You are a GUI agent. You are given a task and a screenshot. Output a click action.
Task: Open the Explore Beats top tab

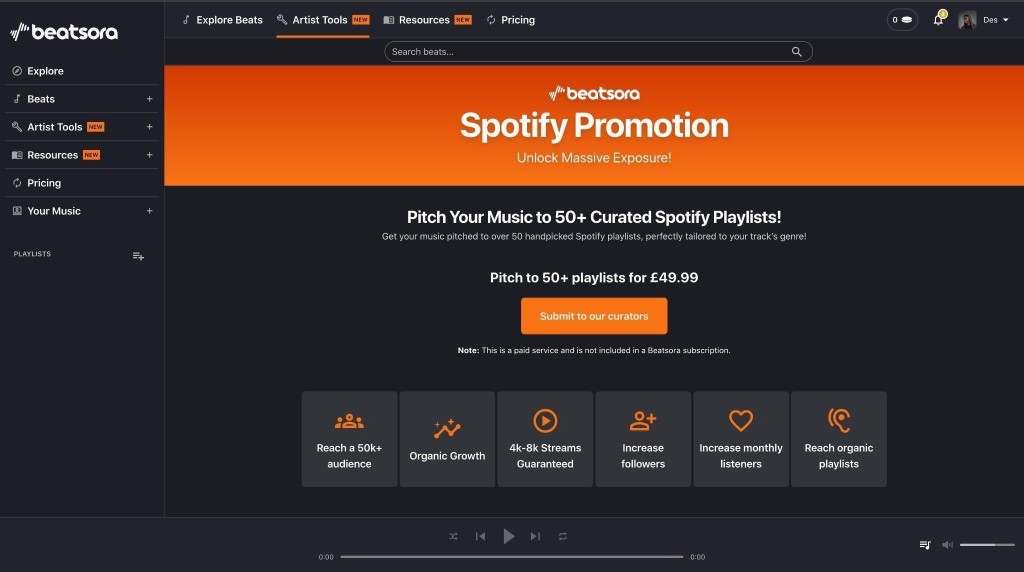pyautogui.click(x=222, y=20)
